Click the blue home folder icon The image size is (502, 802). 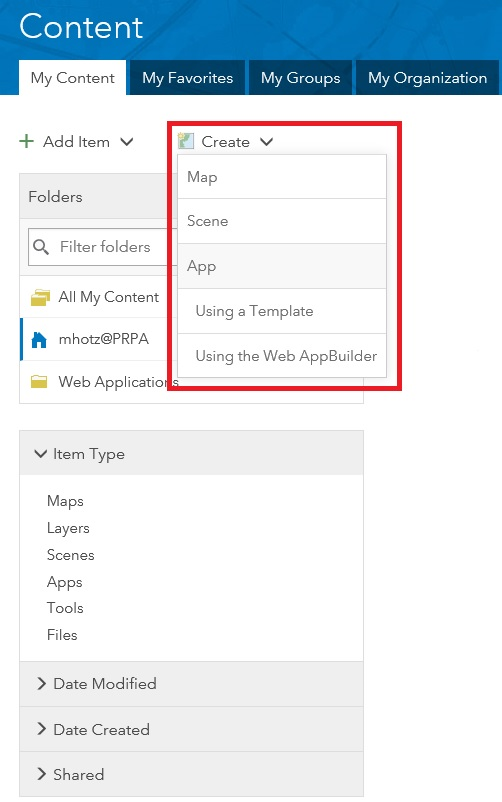39,340
